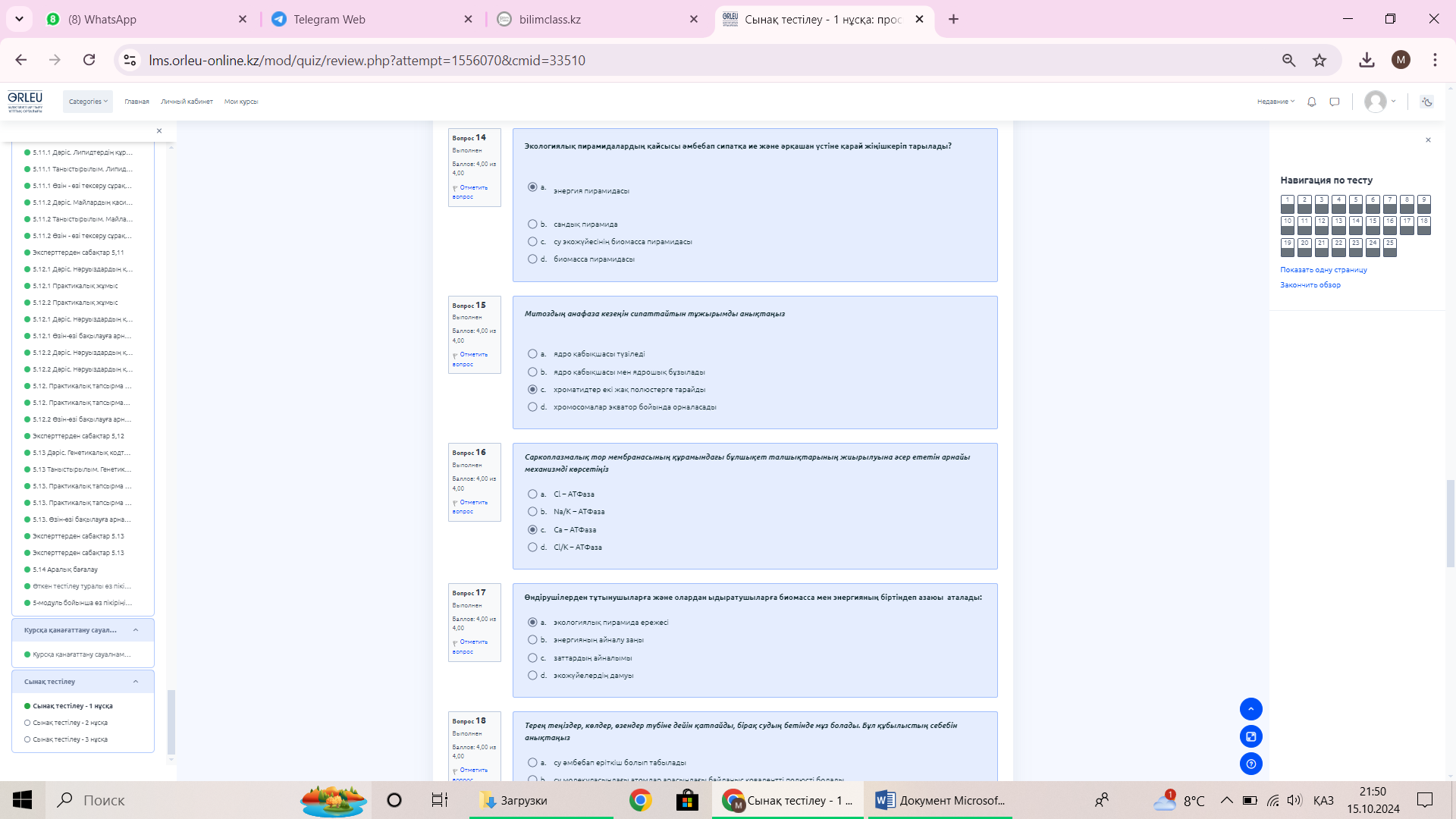This screenshot has width=1456, height=819.
Task: Select answer d 'хромосомалар экватор бойында' in question 15
Action: click(532, 407)
